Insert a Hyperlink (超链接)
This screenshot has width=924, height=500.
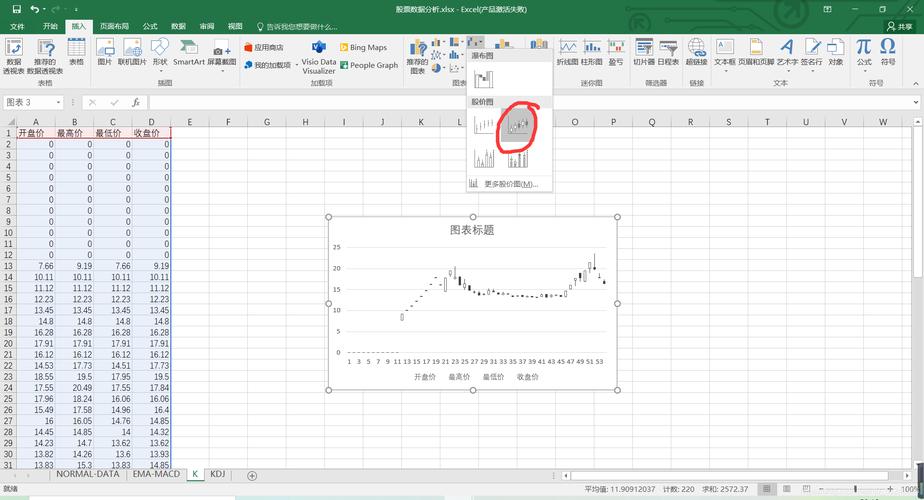[x=697, y=52]
